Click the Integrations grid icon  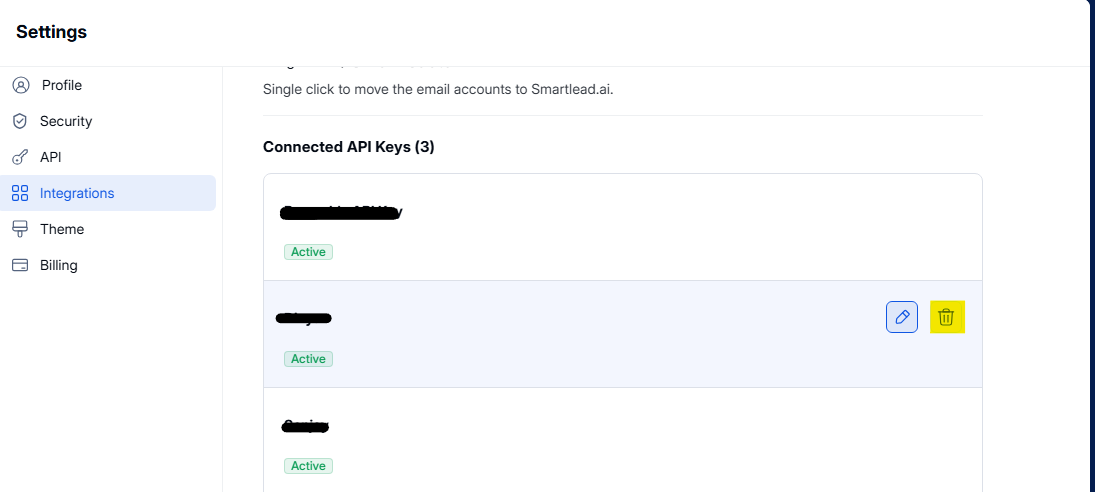coord(20,193)
